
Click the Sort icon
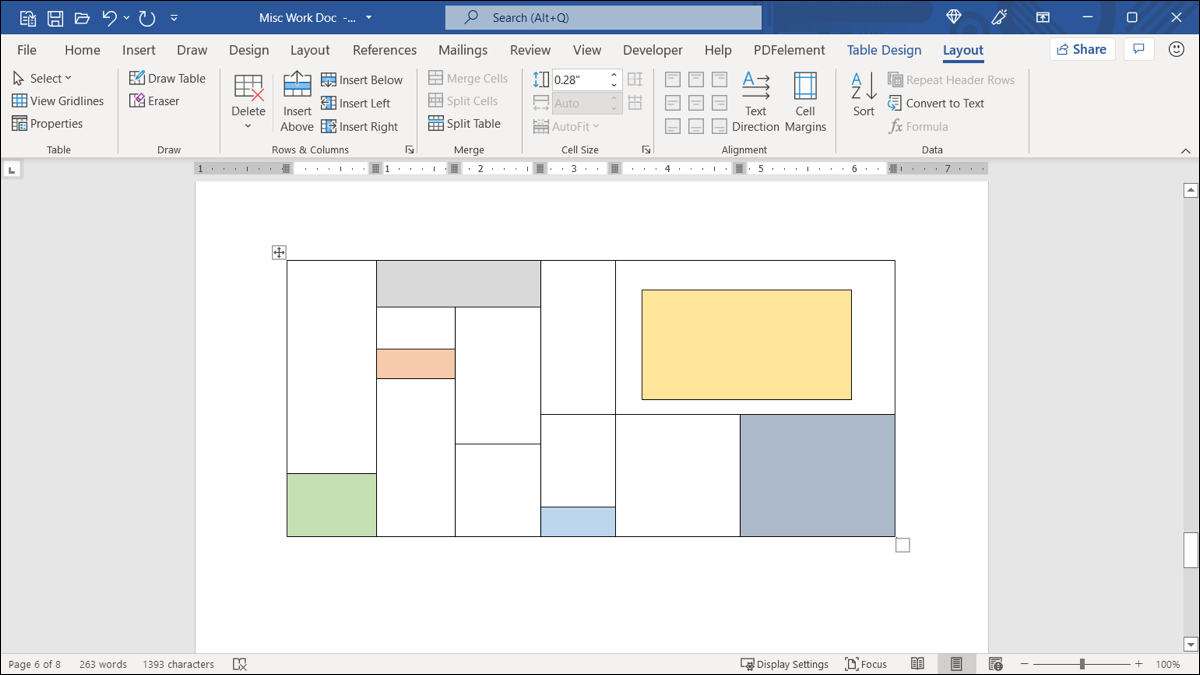point(864,95)
